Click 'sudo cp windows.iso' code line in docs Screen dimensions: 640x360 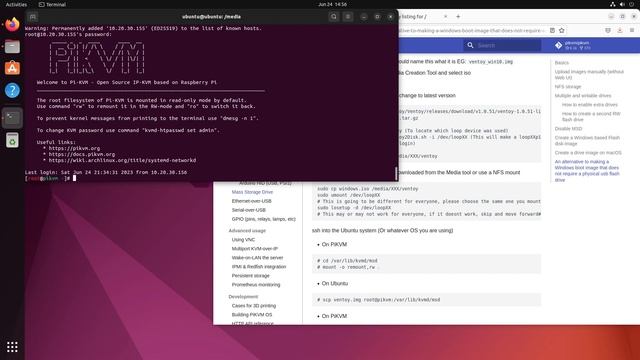(367, 189)
